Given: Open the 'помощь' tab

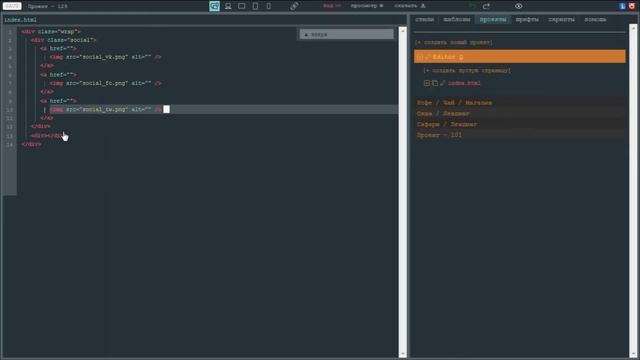Looking at the screenshot, I should 595,20.
